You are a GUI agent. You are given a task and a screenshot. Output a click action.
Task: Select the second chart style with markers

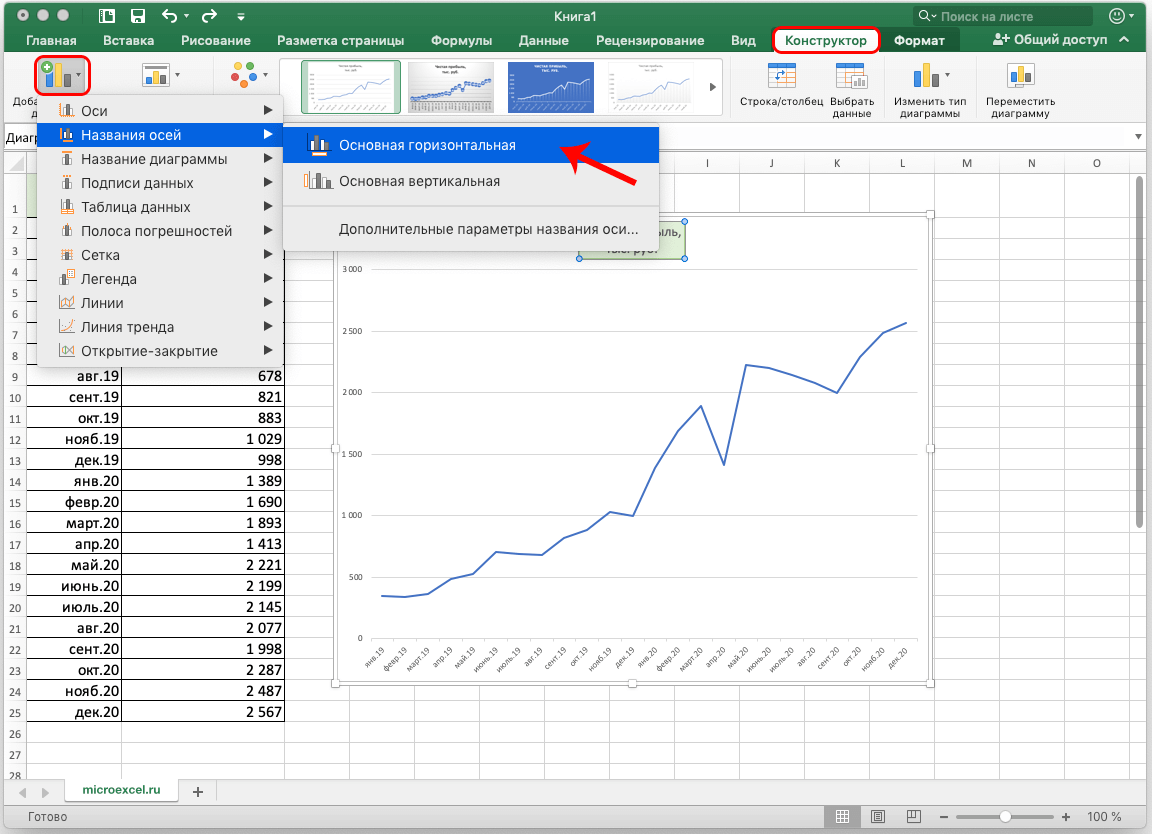coord(450,87)
